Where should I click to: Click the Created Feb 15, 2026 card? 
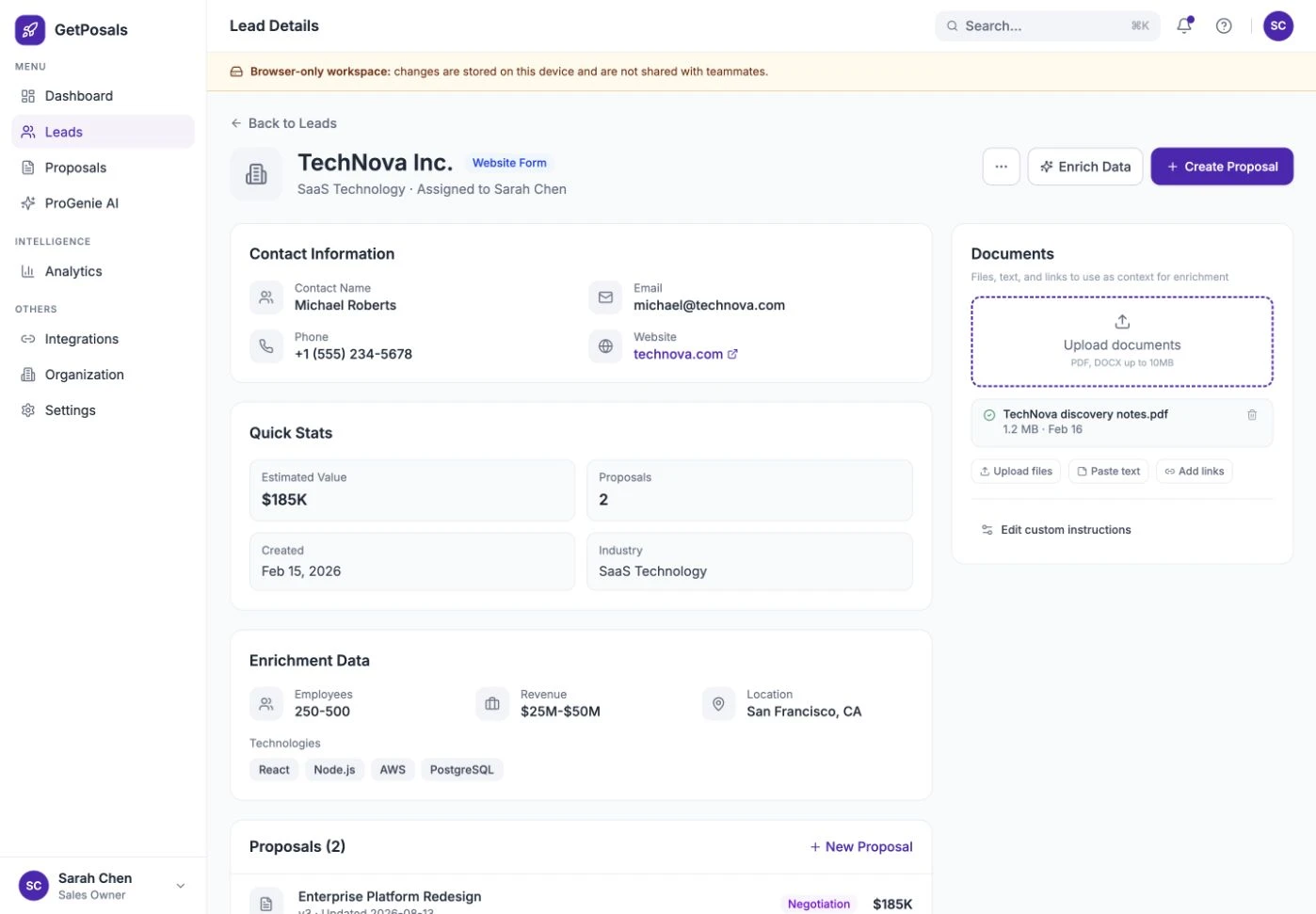pos(412,562)
